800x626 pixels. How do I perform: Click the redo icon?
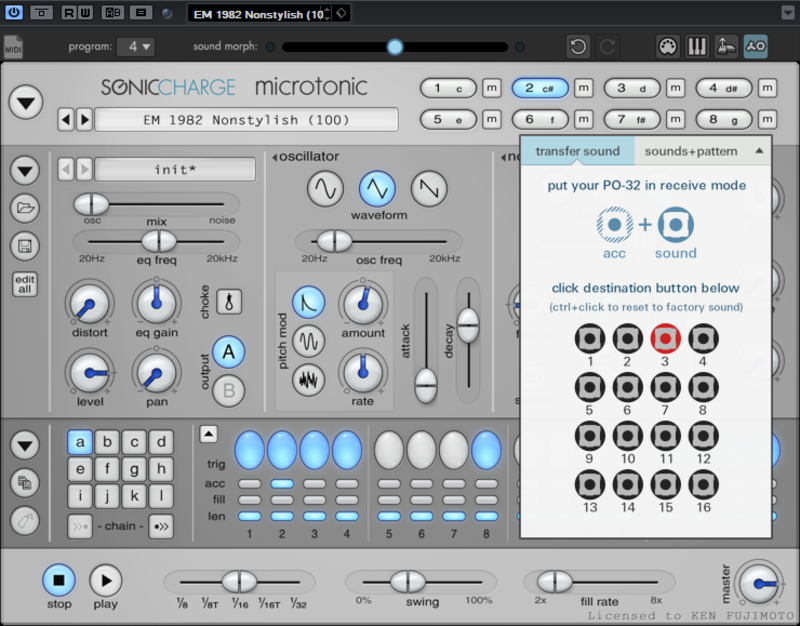(x=607, y=47)
